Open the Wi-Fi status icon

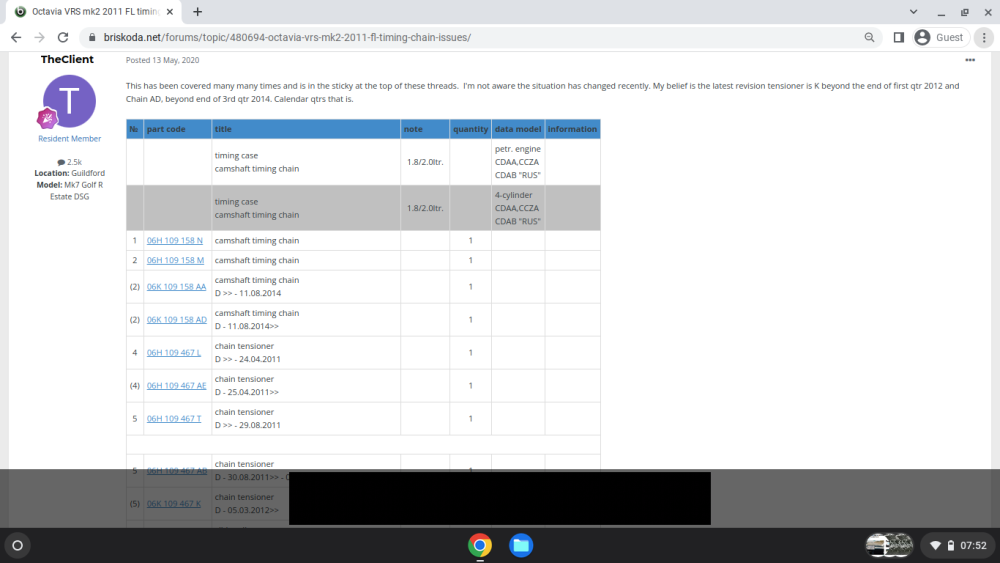pyautogui.click(x=936, y=546)
